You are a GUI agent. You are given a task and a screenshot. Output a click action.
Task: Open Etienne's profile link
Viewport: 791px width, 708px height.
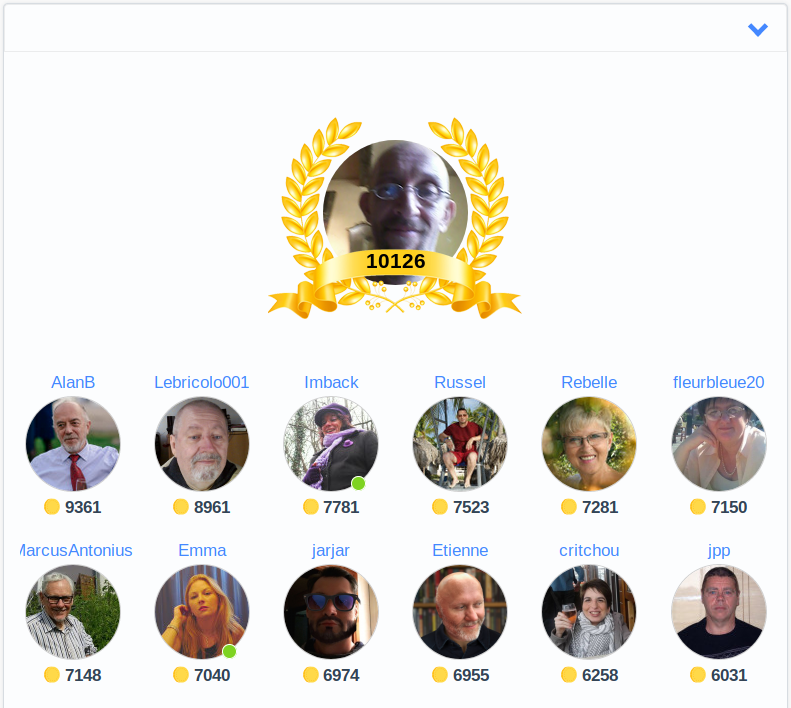pos(460,550)
